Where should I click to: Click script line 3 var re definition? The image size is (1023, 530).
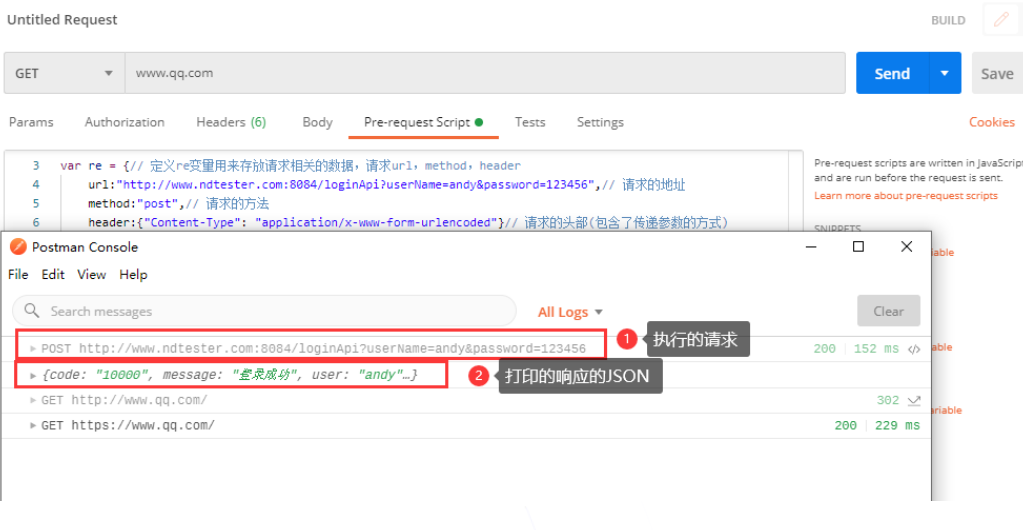(x=290, y=166)
